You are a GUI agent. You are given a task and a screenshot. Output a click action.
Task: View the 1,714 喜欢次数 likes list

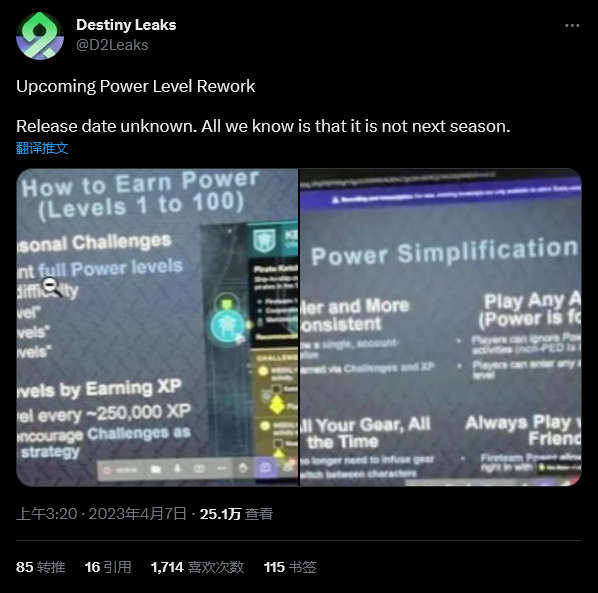tap(197, 567)
